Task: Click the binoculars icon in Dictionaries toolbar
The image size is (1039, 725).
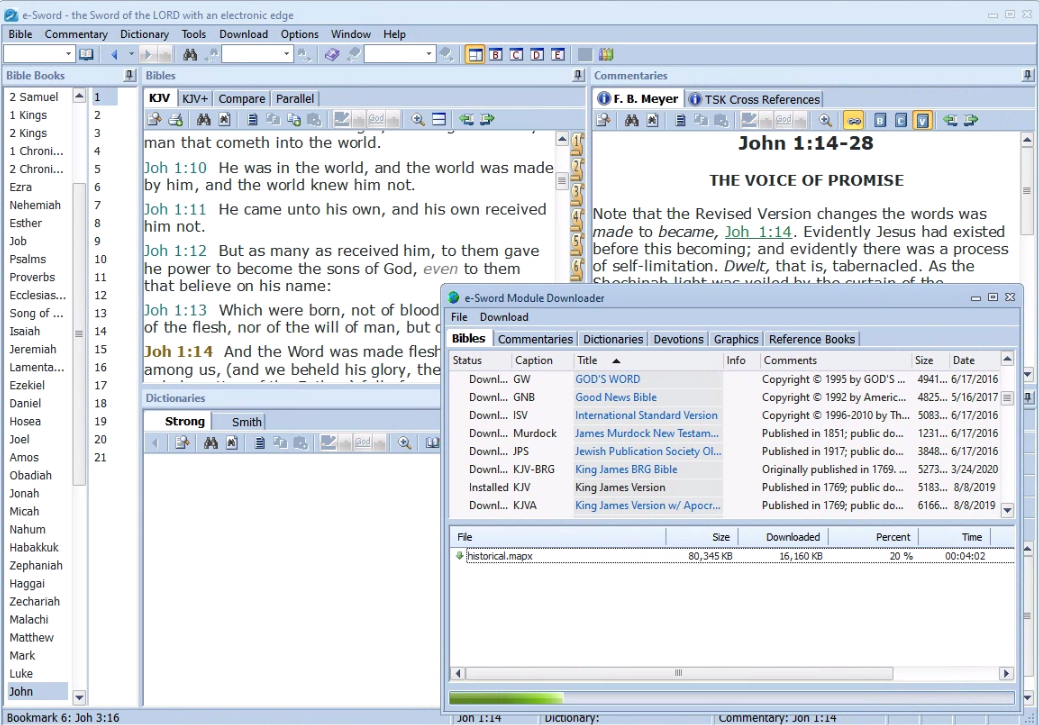Action: pos(211,442)
